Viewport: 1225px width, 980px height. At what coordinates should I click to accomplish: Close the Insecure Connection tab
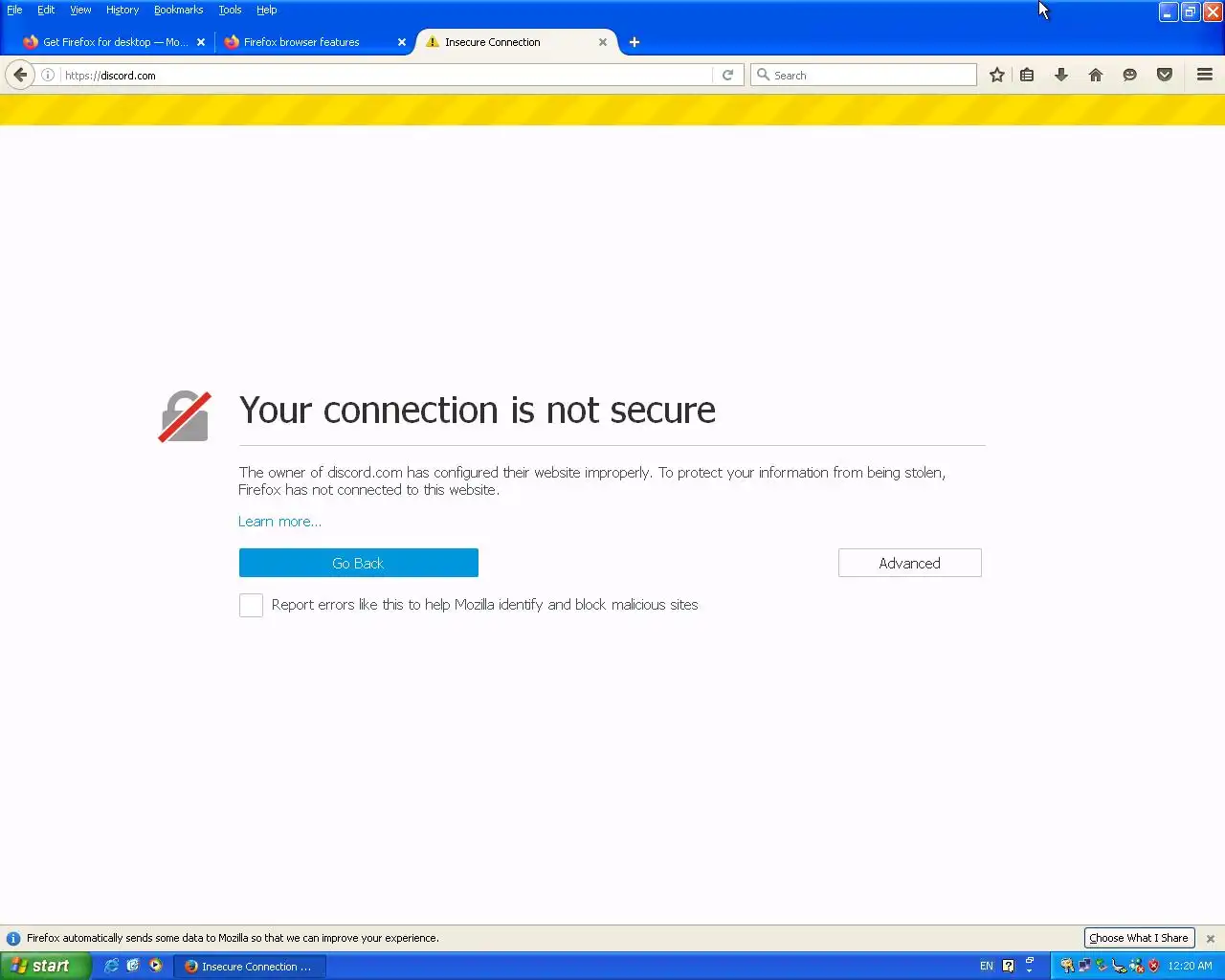click(x=603, y=42)
